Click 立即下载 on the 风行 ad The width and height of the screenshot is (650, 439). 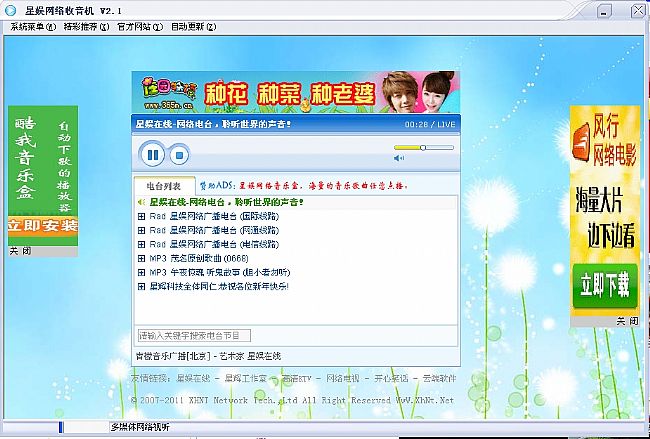(605, 286)
